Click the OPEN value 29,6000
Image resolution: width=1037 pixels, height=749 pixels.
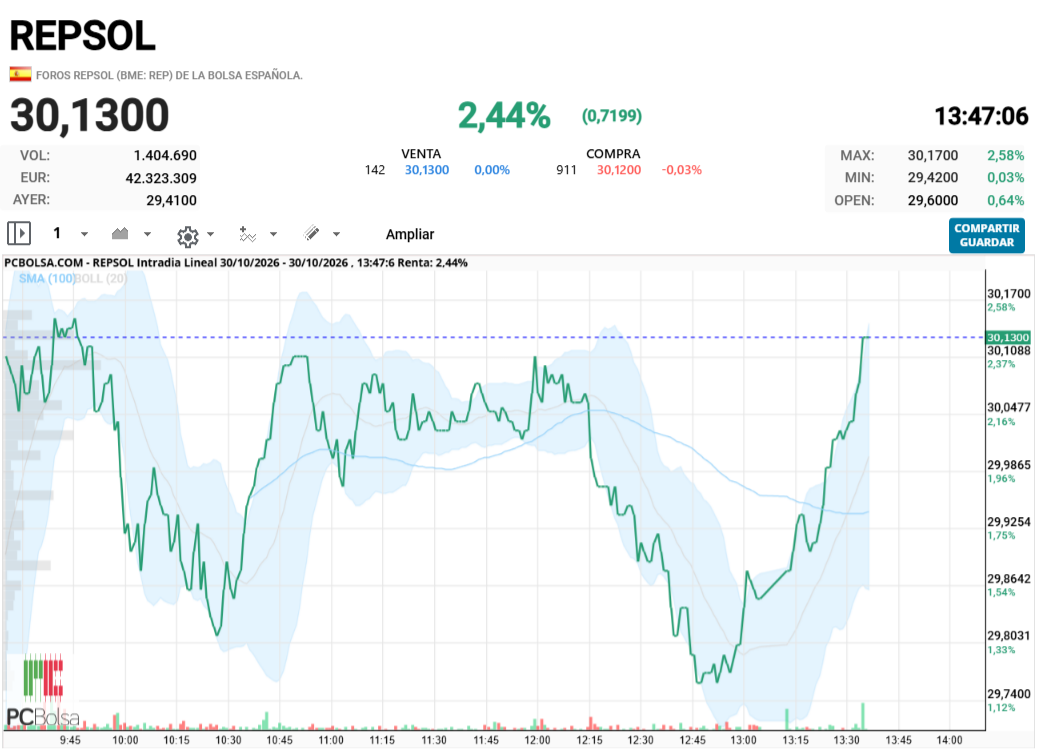pos(933,200)
